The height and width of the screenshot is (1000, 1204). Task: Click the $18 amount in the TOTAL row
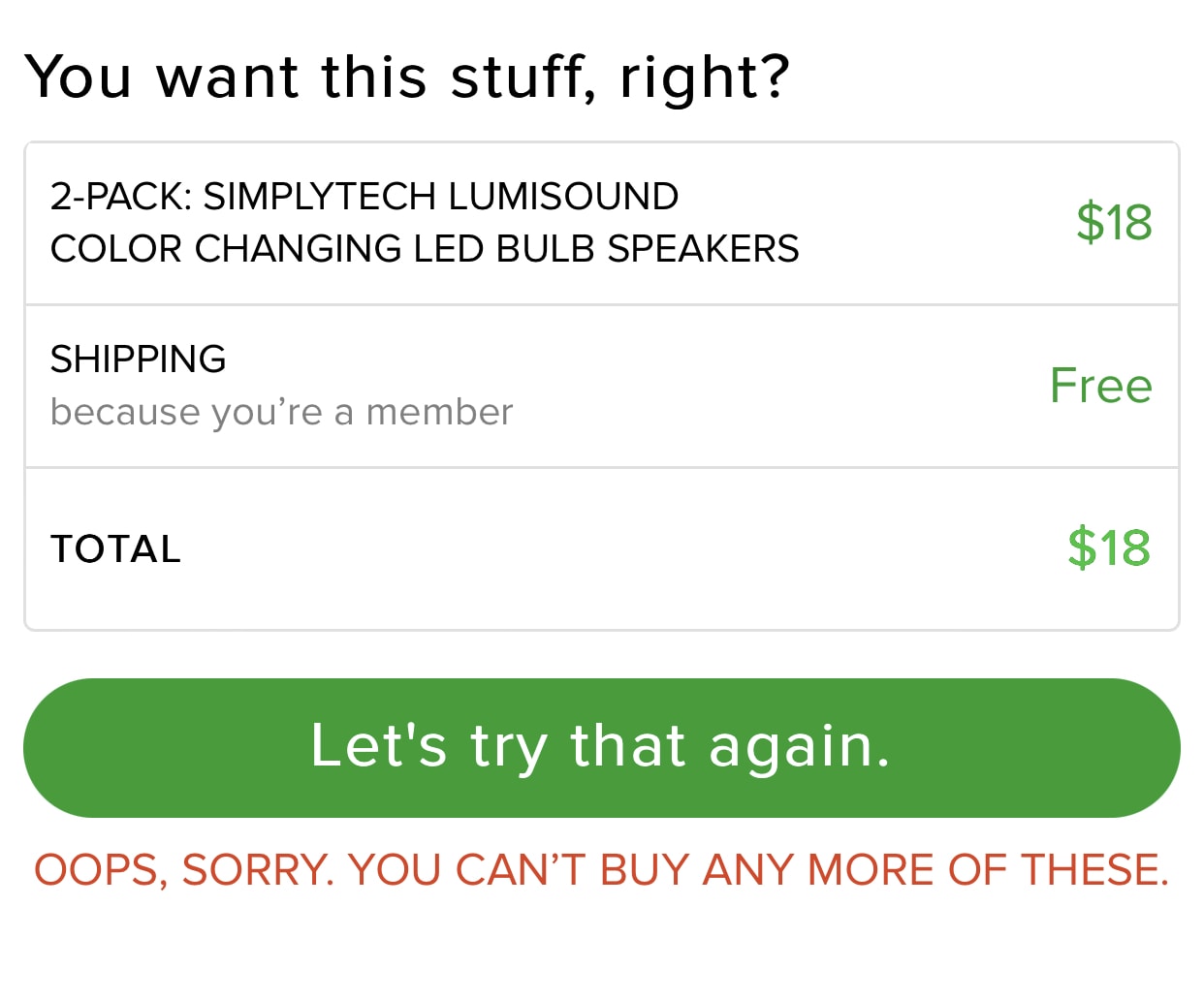click(x=1108, y=548)
